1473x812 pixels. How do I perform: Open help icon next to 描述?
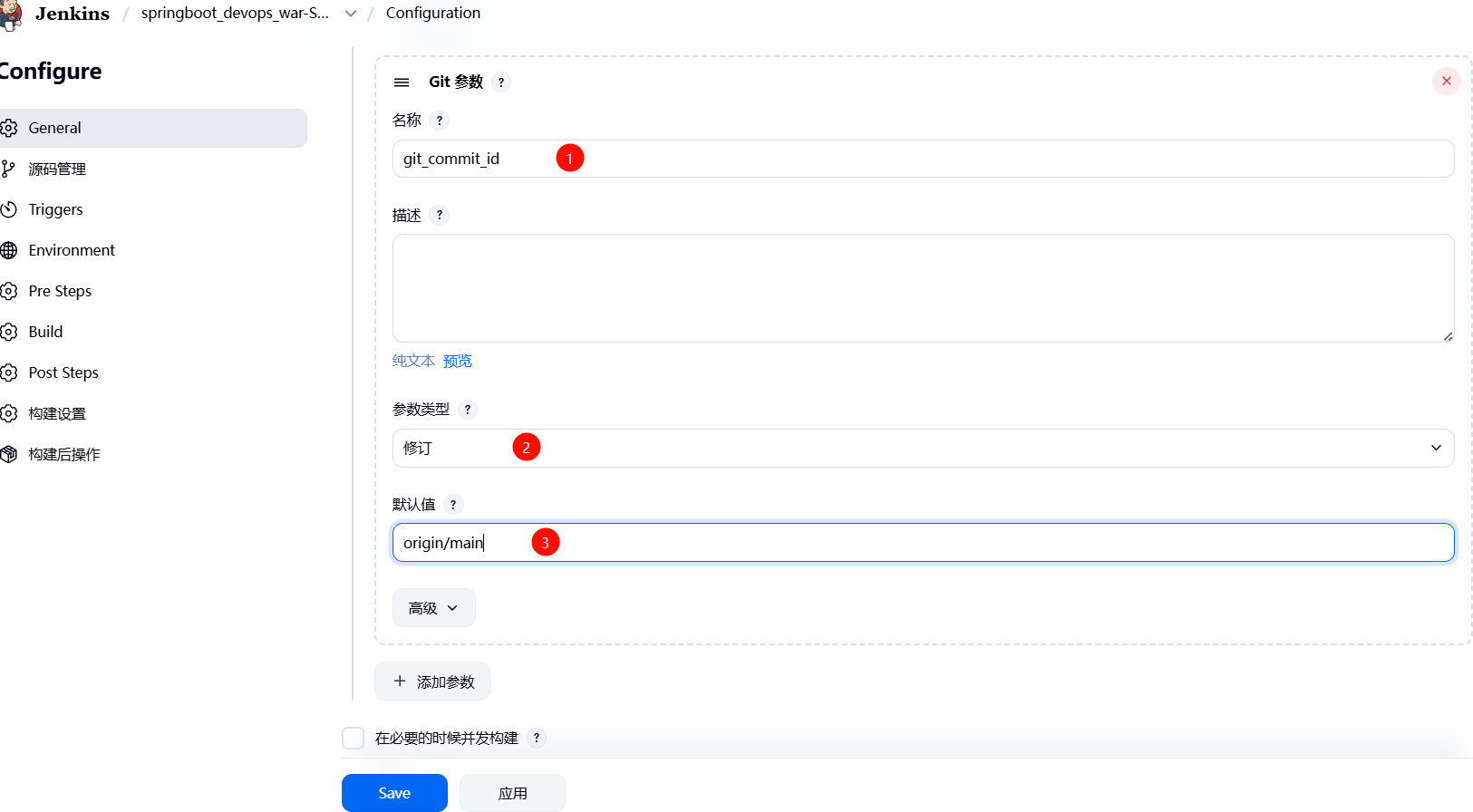point(440,216)
